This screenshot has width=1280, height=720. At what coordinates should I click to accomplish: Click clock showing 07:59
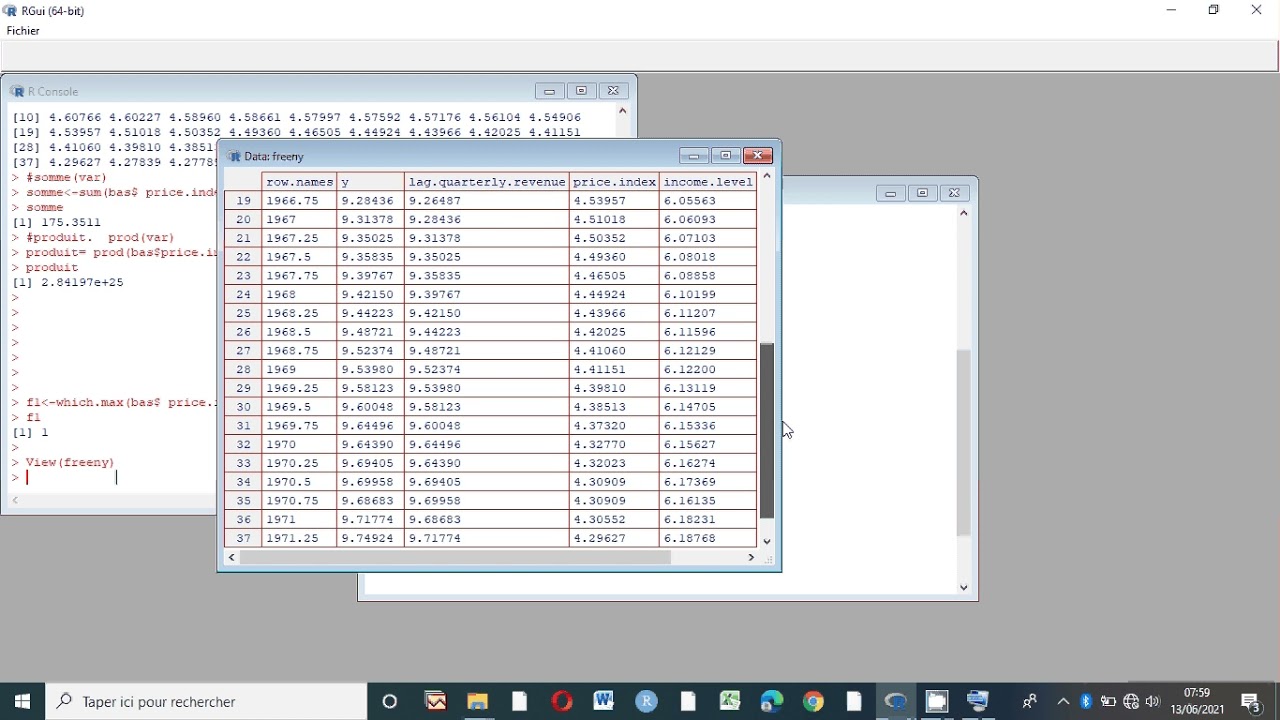1197,693
